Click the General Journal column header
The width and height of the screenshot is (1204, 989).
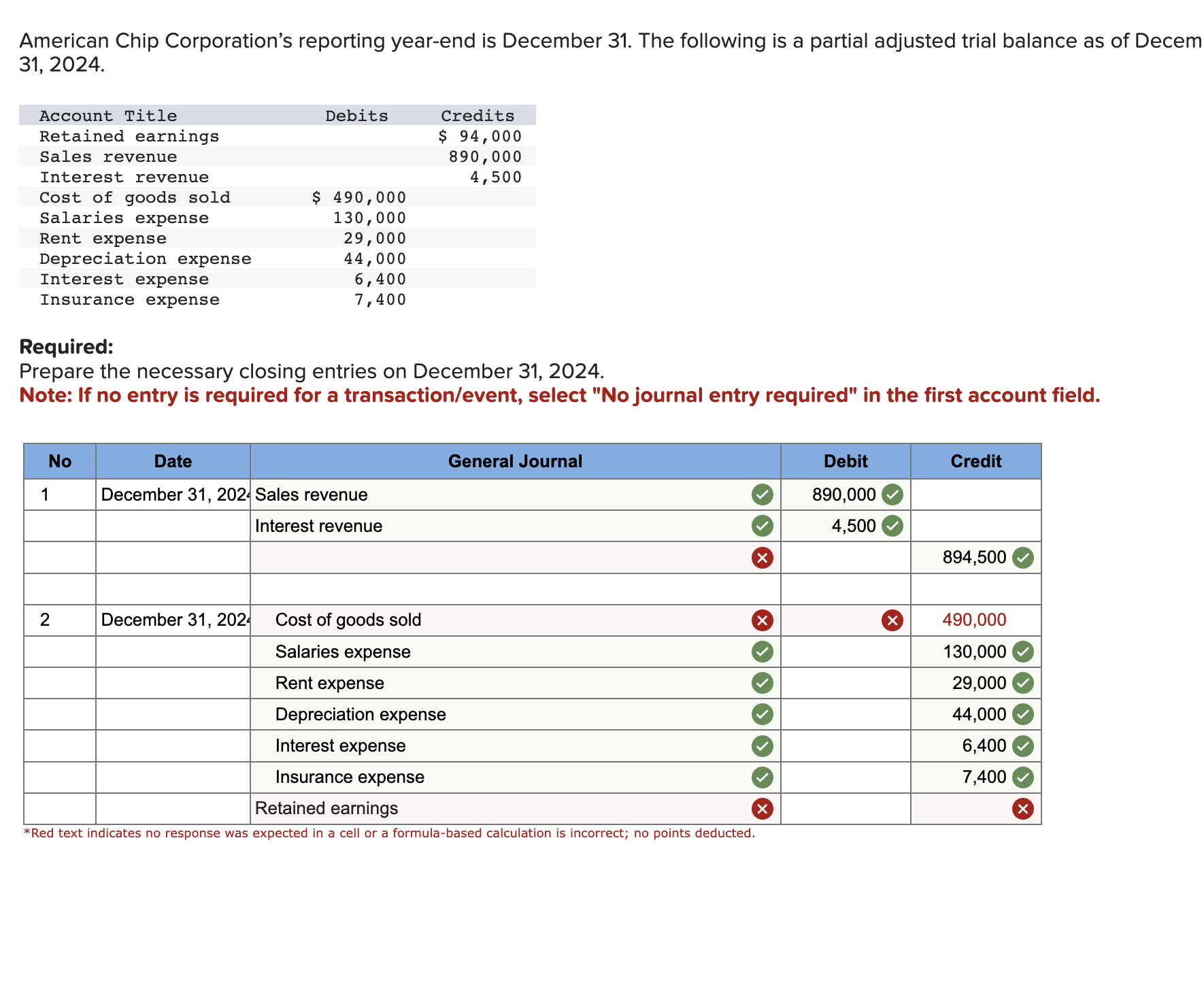pos(515,461)
